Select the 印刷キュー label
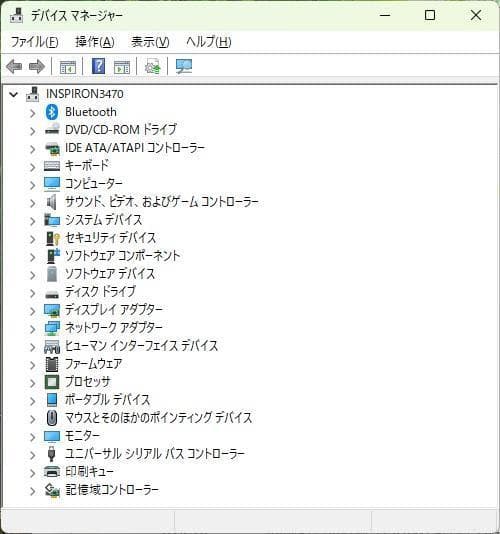 [89, 472]
